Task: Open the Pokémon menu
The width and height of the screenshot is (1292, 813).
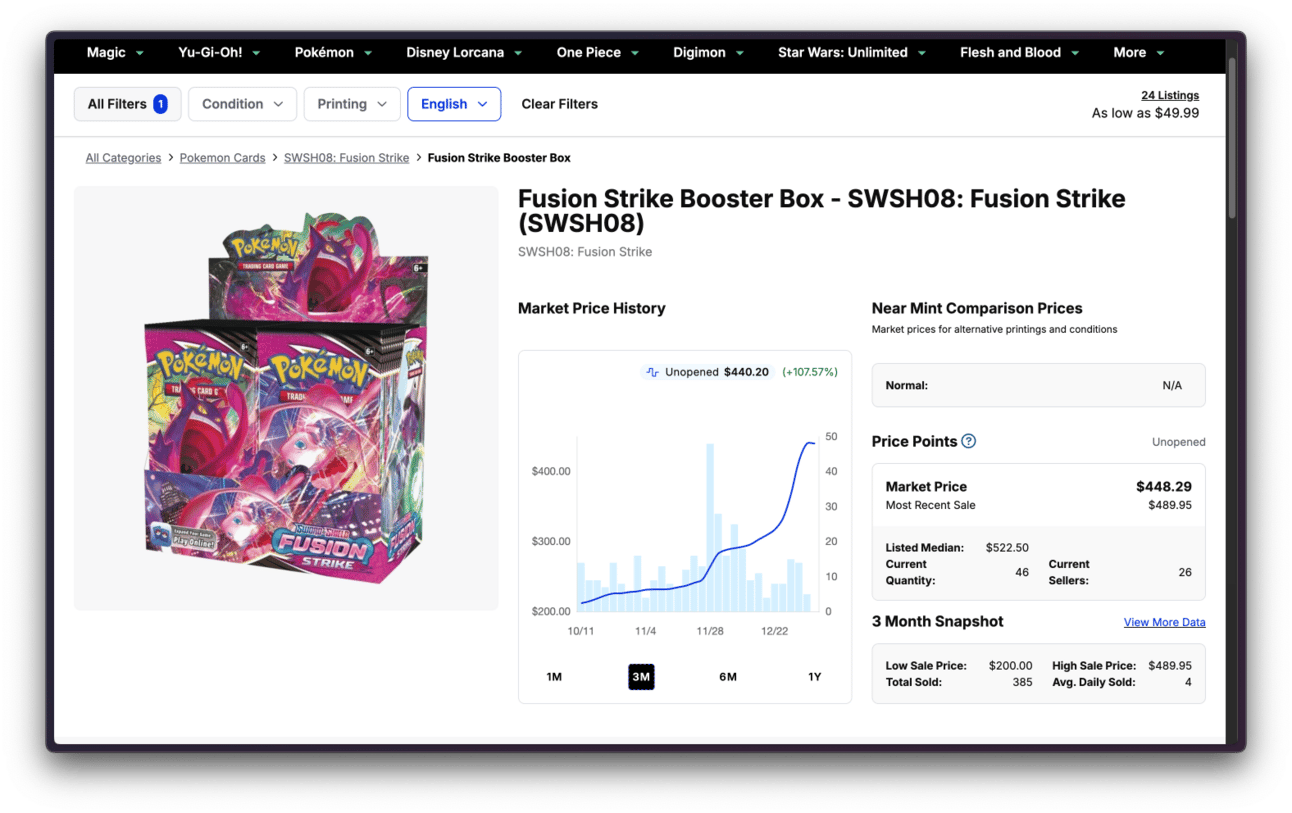Action: pyautogui.click(x=333, y=53)
